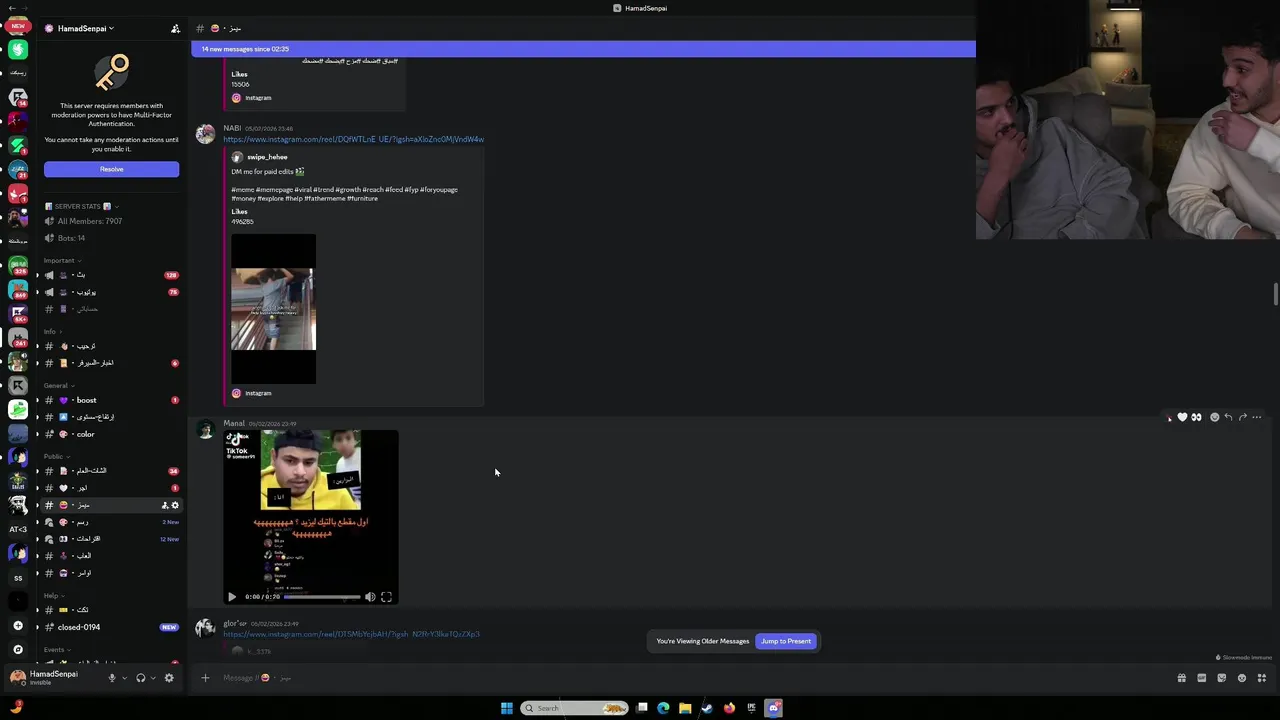Screen dimensions: 1280x720
Task: Open the GIF picker
Action: coord(1201,678)
